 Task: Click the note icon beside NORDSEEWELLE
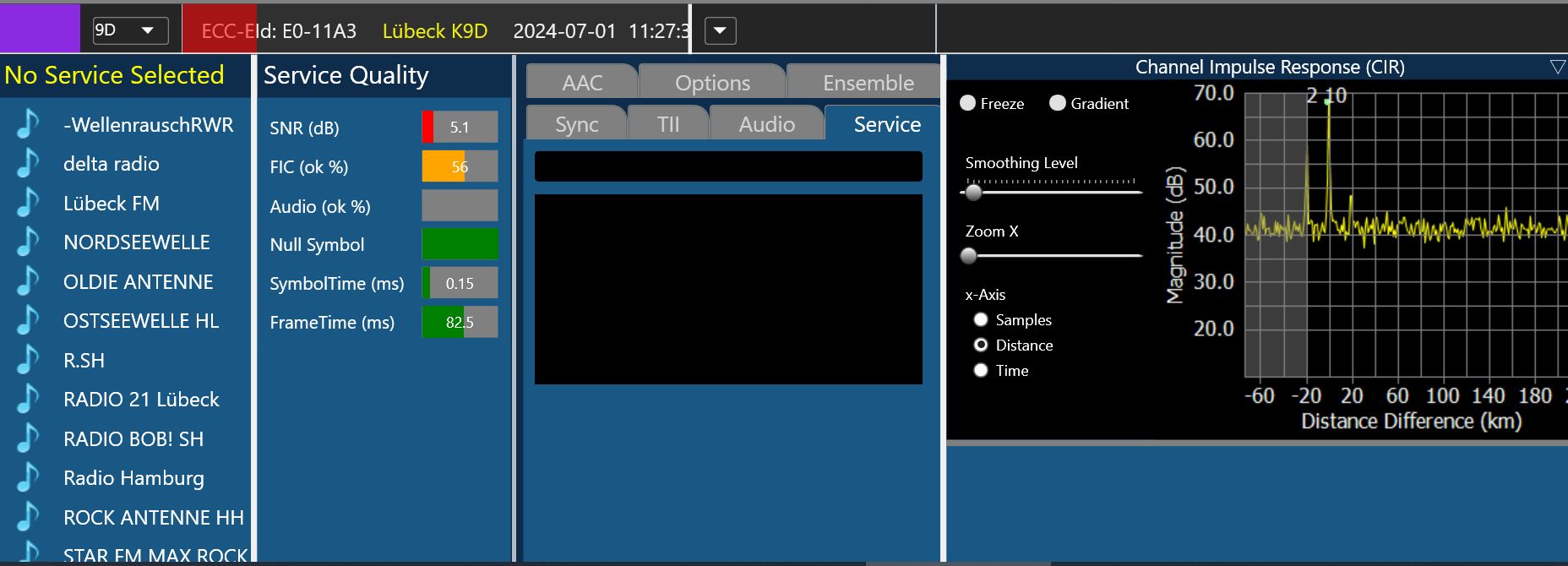click(x=29, y=242)
